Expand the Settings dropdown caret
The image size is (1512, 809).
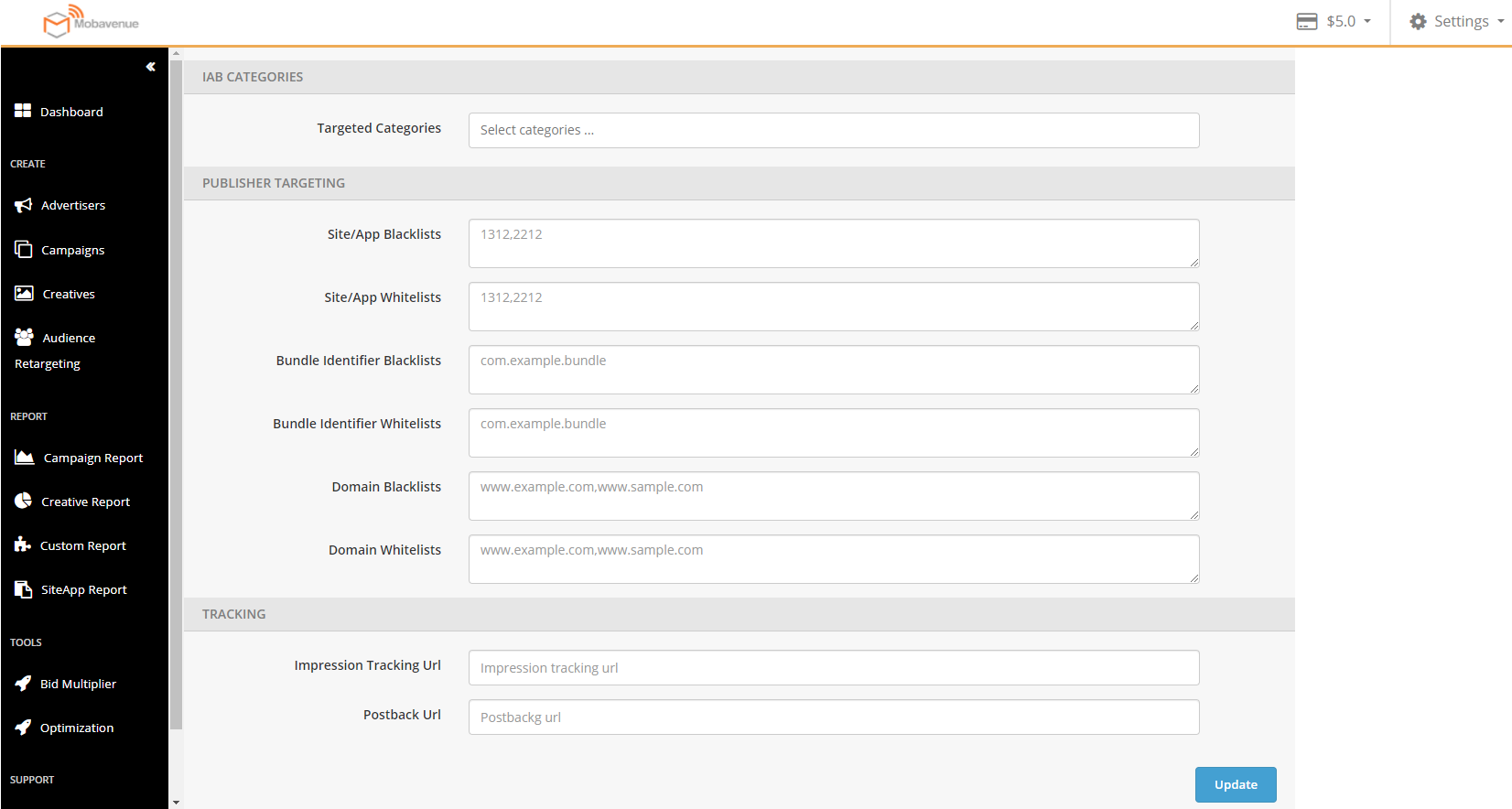(x=1501, y=21)
